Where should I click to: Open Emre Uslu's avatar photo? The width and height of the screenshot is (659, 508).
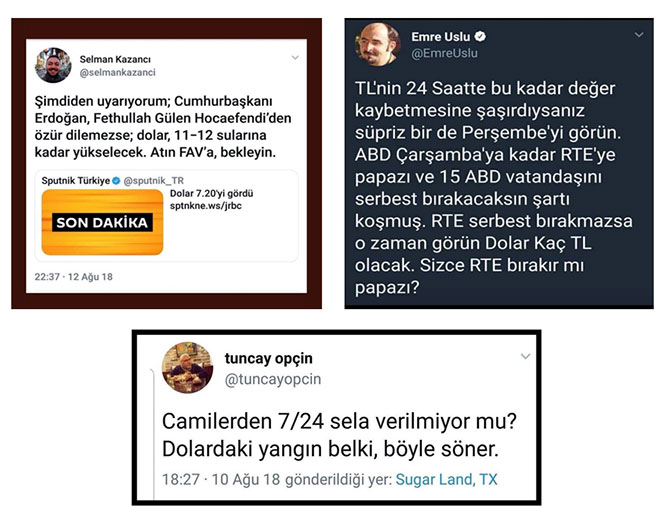click(378, 44)
